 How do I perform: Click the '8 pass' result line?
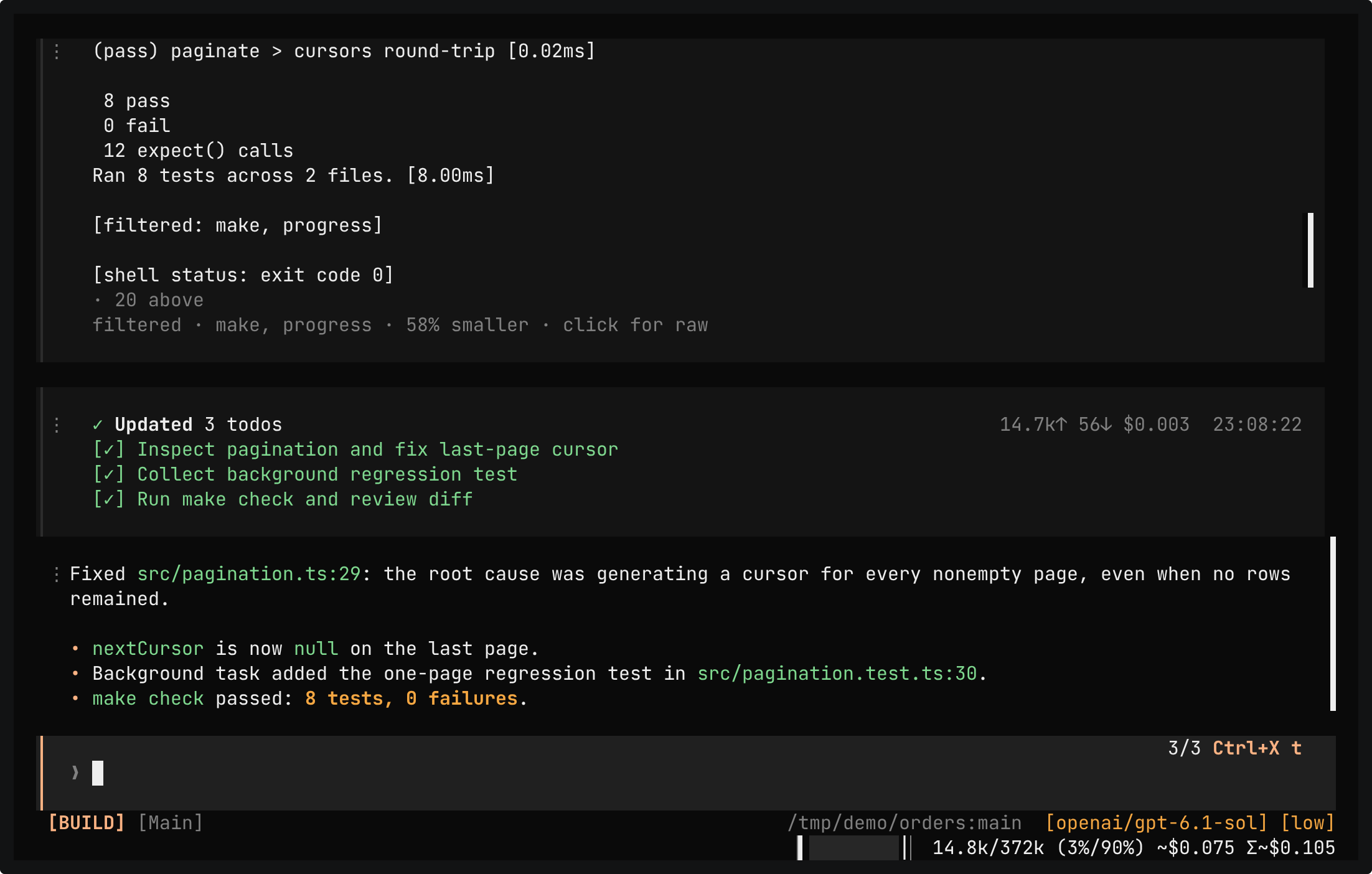click(x=137, y=101)
